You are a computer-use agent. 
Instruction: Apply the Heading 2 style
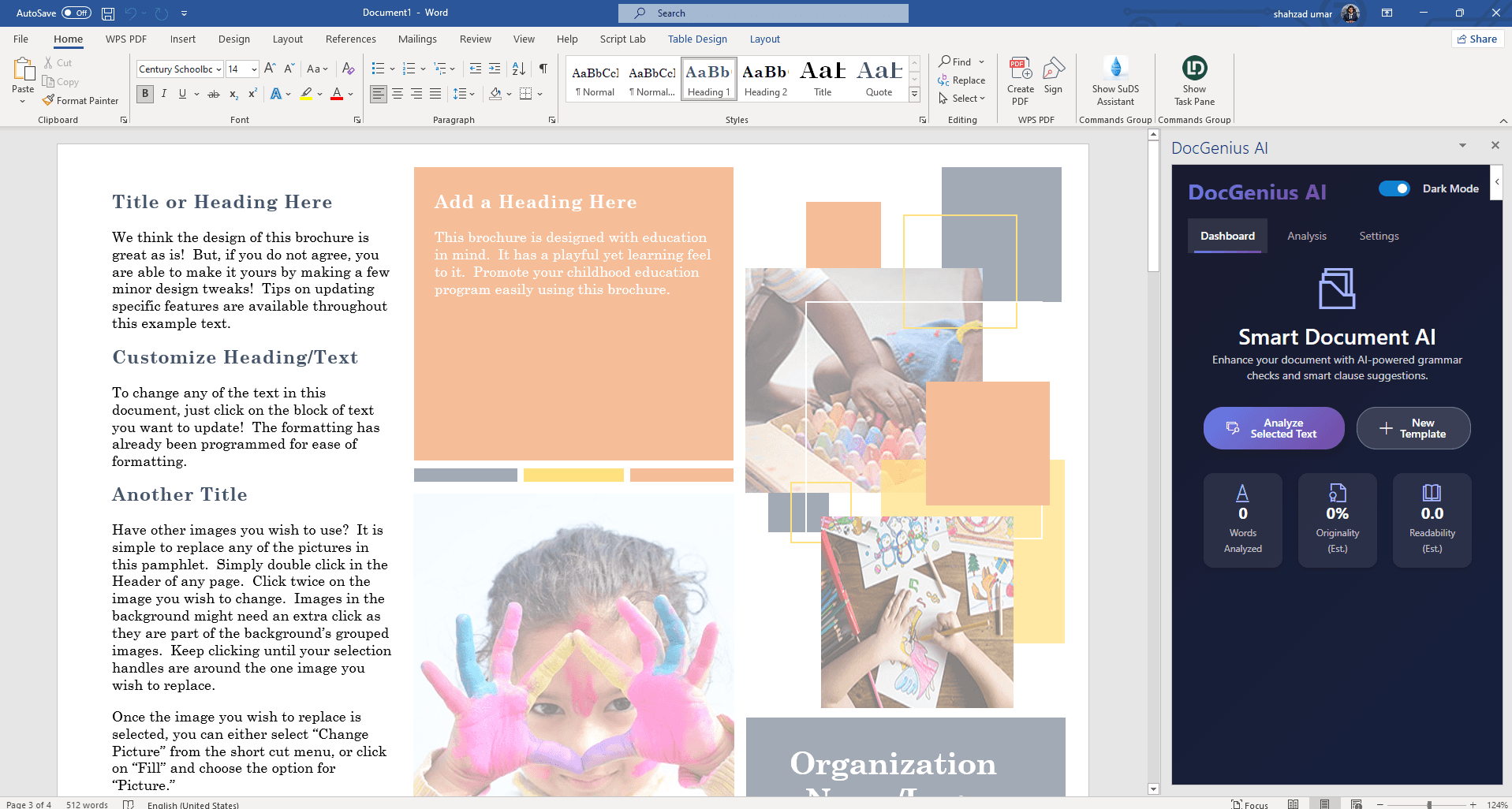pyautogui.click(x=765, y=80)
